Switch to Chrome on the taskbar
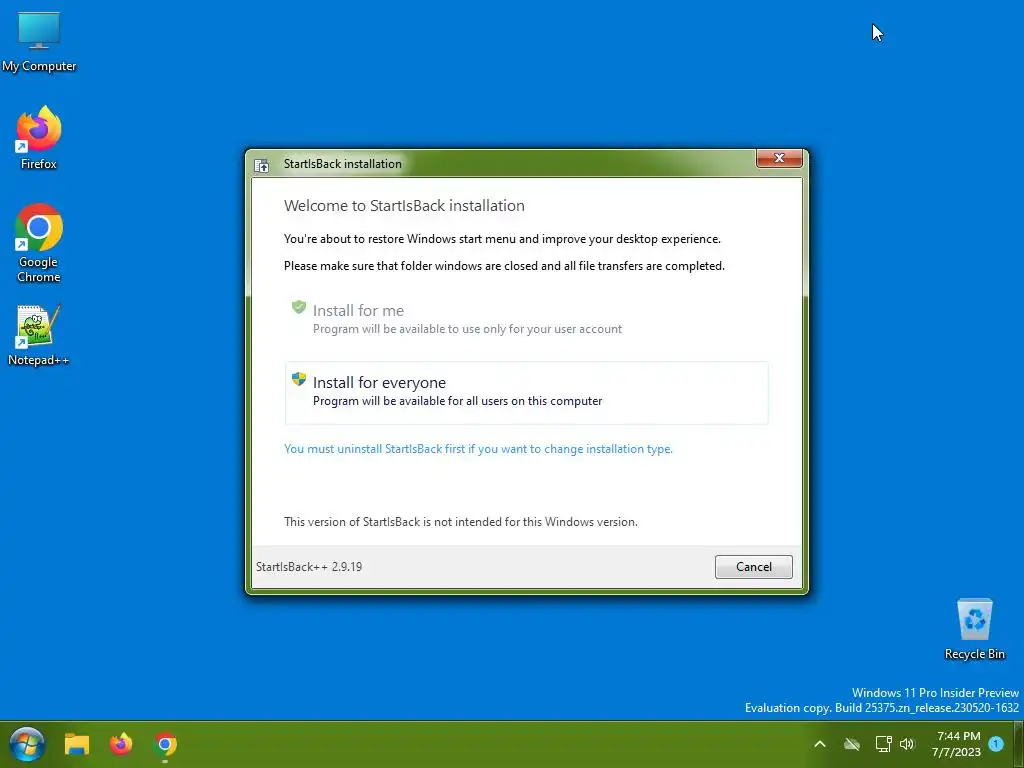 [x=165, y=744]
